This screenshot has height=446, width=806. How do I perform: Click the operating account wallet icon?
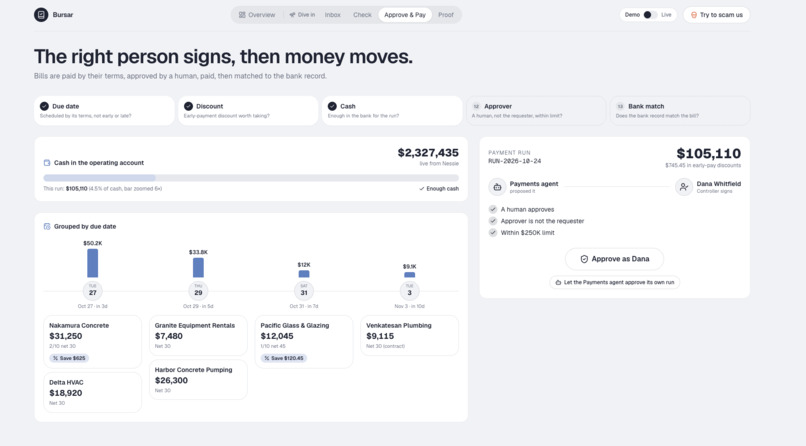pos(47,163)
